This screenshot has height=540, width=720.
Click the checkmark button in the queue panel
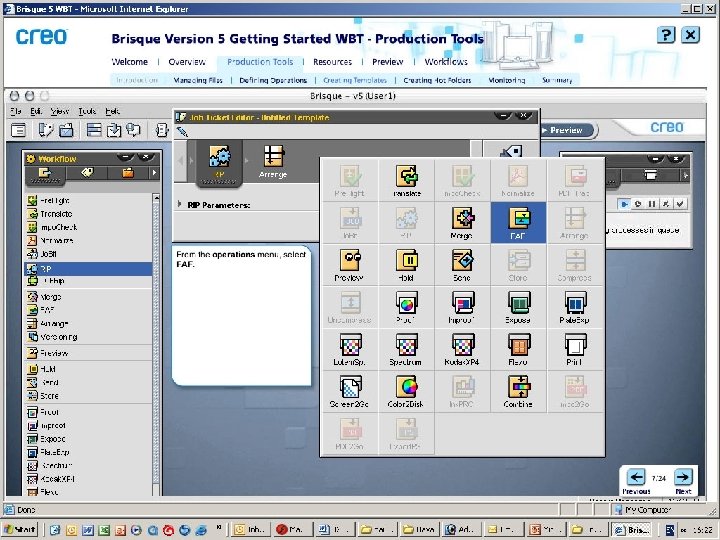click(680, 204)
